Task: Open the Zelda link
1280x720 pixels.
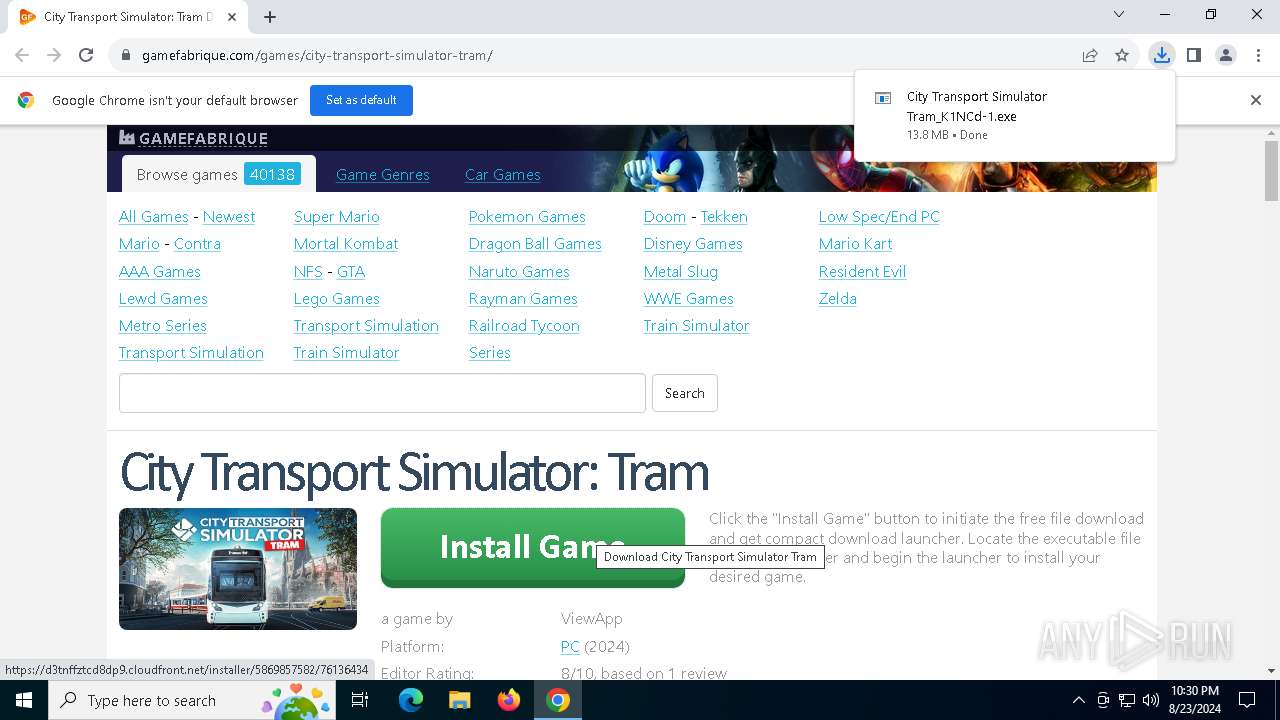Action: 838,298
